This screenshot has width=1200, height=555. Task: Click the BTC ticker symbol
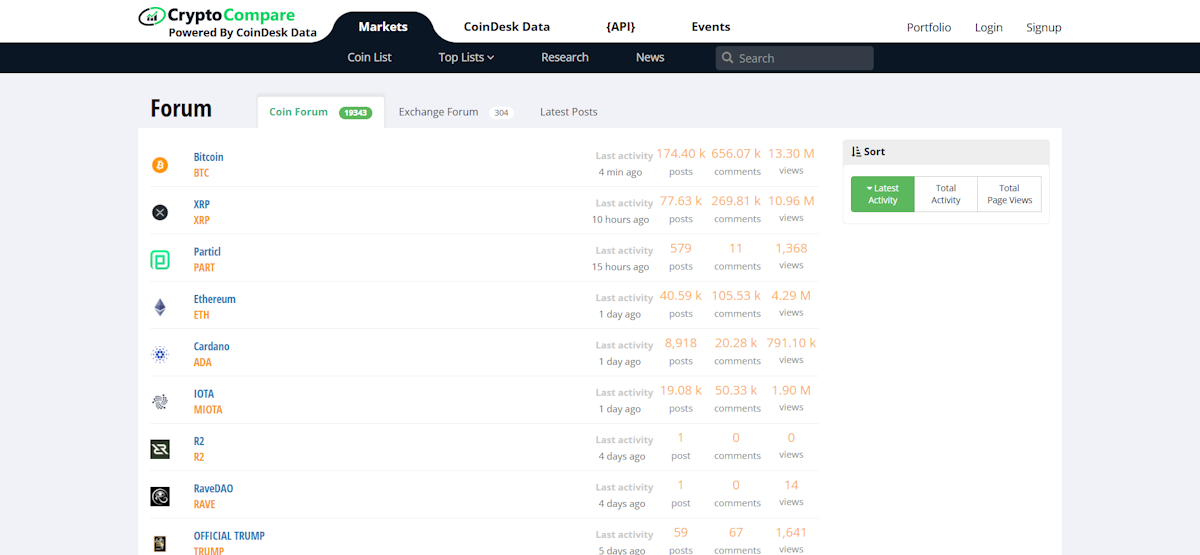pyautogui.click(x=202, y=173)
